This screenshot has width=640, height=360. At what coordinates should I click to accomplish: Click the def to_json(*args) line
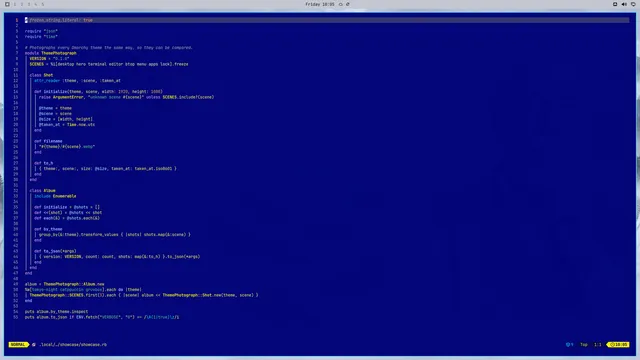55,251
